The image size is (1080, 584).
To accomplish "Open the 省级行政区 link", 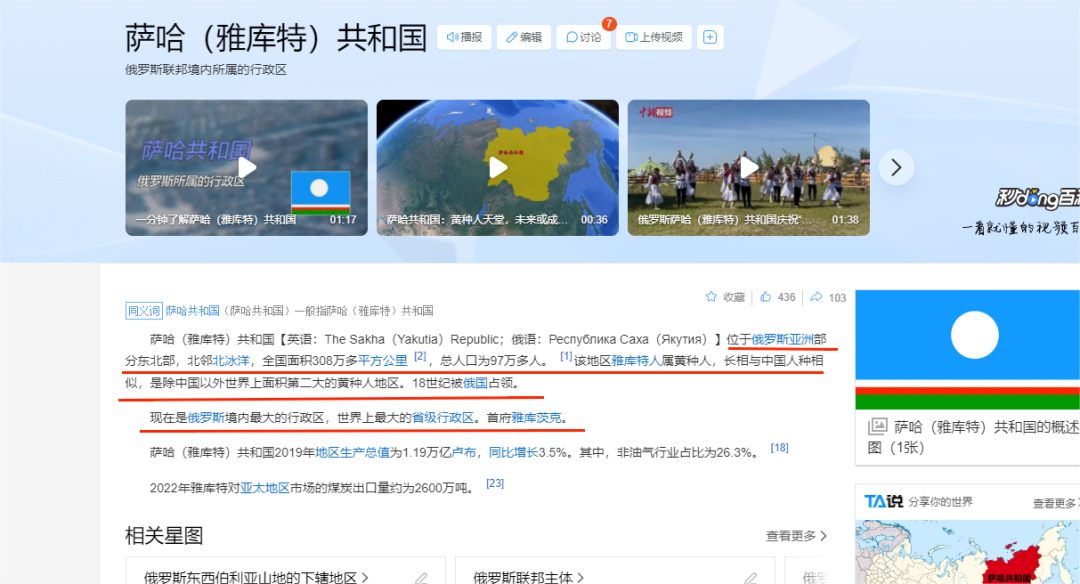I will point(443,417).
